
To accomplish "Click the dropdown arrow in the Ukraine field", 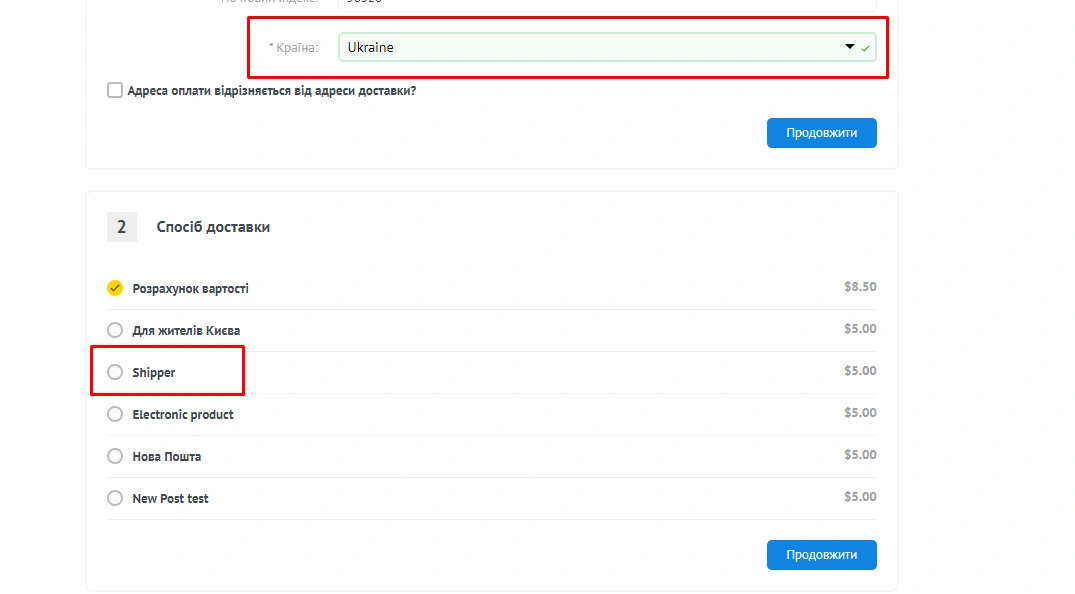I will point(850,47).
